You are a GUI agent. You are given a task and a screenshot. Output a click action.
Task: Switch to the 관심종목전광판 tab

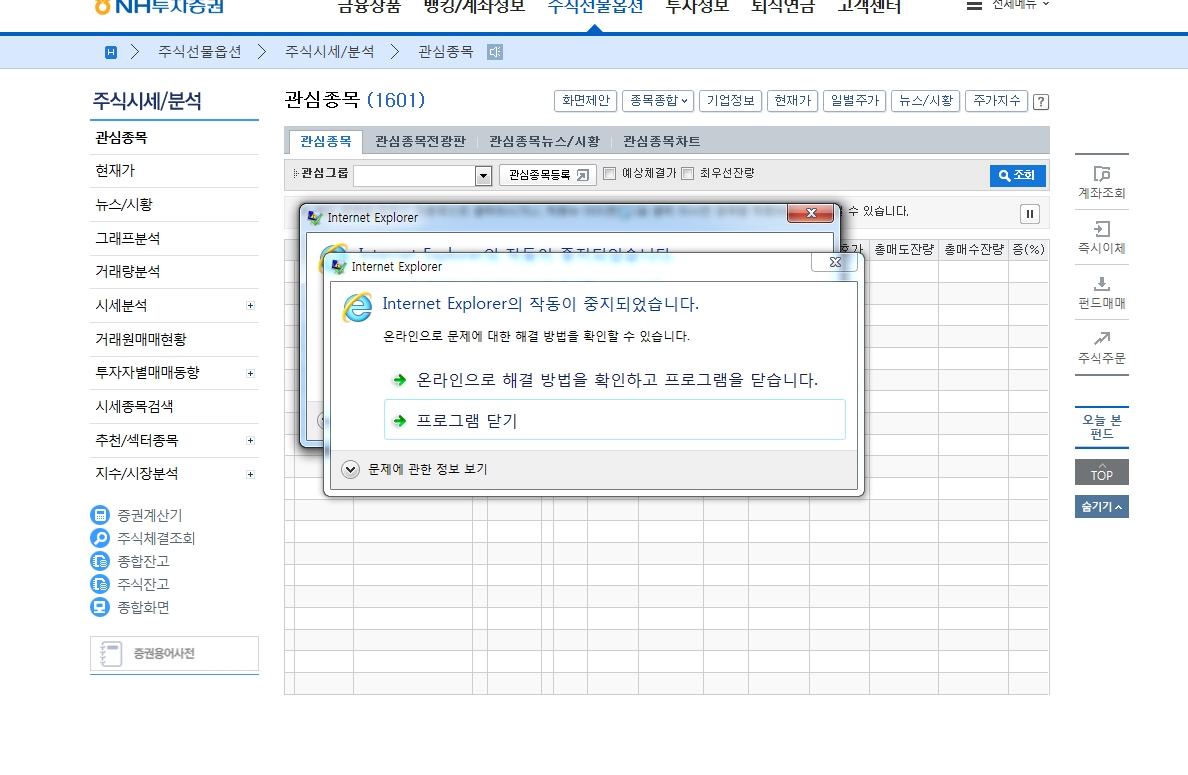[x=420, y=142]
